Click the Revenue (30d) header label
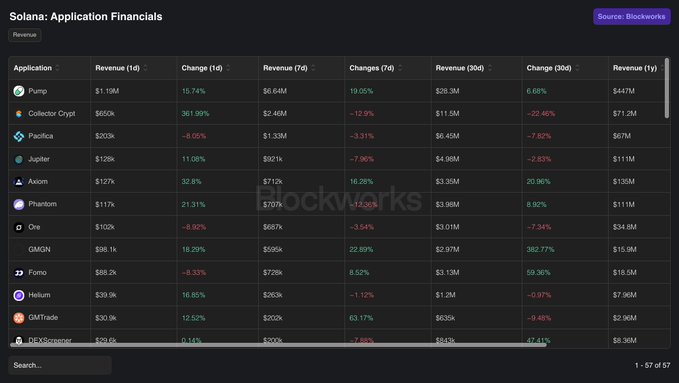This screenshot has height=383, width=679. tap(459, 68)
